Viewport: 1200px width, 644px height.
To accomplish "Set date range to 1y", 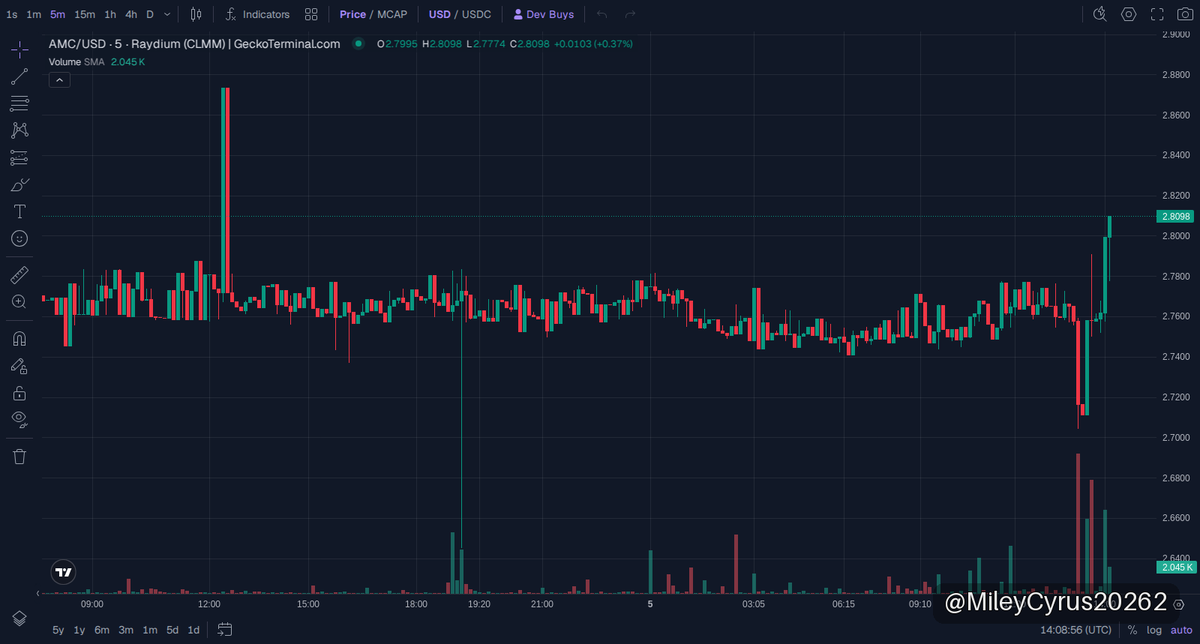I will click(80, 630).
